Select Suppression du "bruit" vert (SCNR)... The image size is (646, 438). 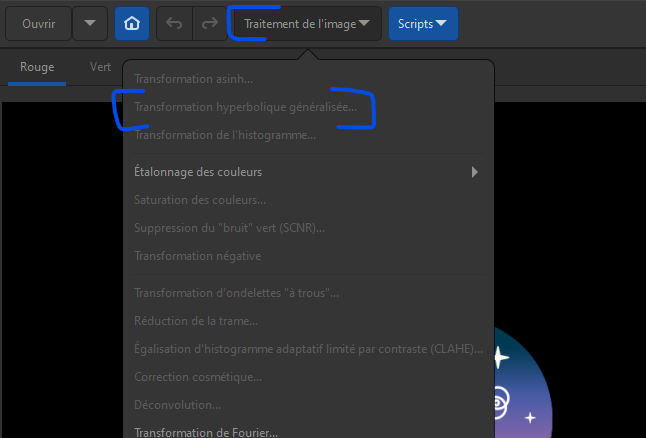point(308,228)
